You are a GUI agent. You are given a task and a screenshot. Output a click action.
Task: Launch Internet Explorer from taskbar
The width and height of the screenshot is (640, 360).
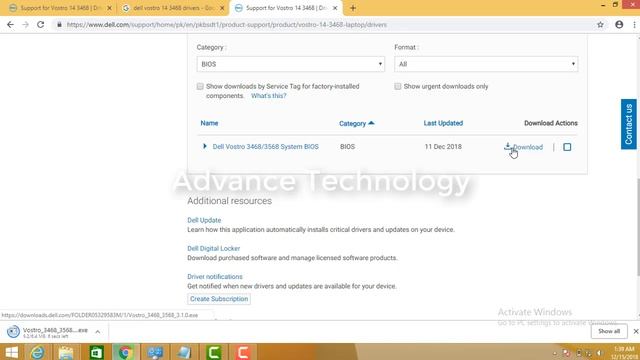pyautogui.click(x=37, y=352)
